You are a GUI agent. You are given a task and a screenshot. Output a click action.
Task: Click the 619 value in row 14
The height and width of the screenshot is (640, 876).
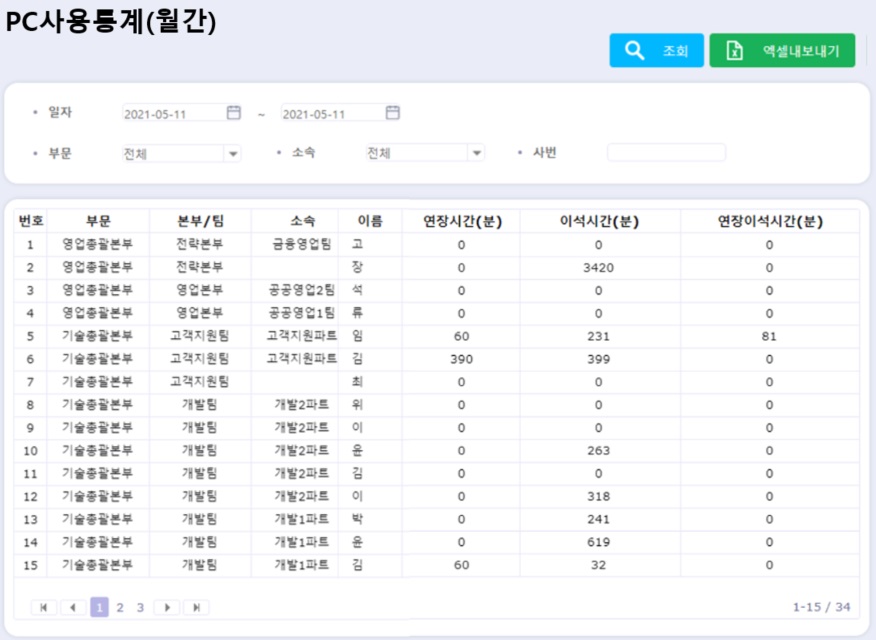tap(598, 542)
